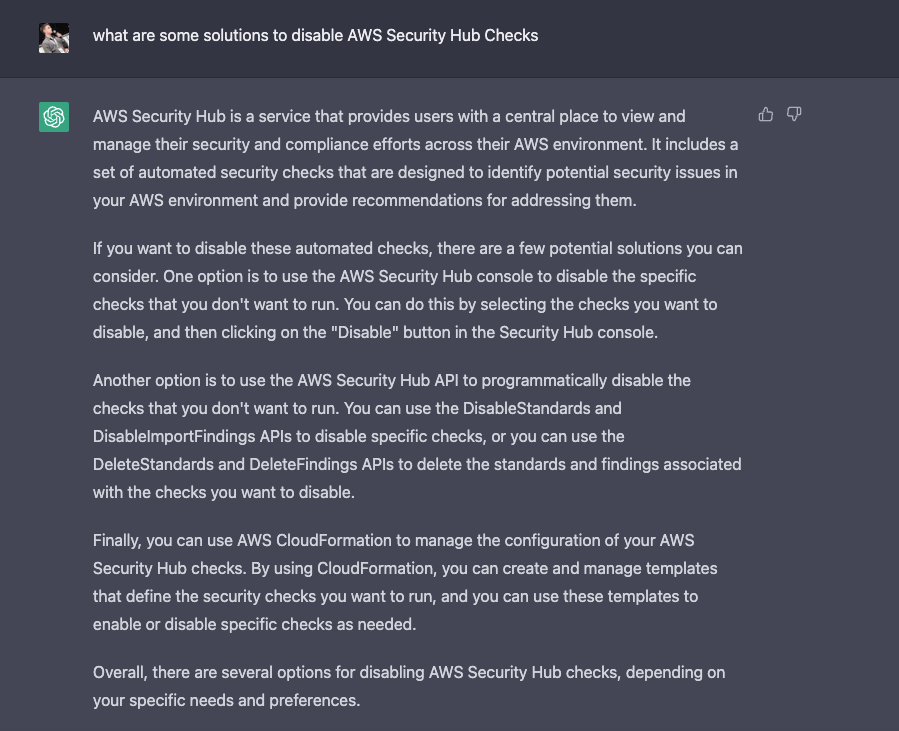
Task: Click the user profile picture
Action: [54, 37]
